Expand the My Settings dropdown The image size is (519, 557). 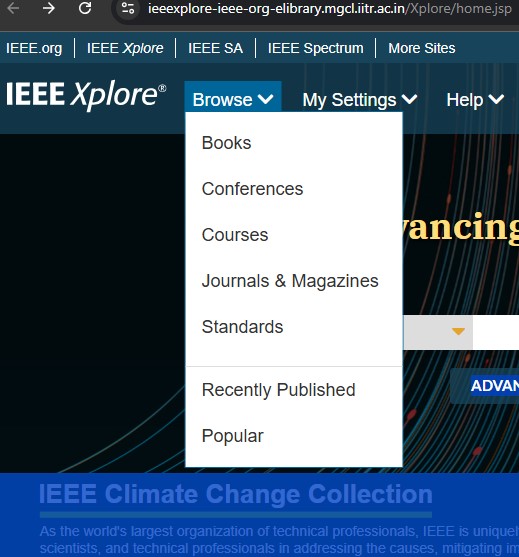pos(359,100)
